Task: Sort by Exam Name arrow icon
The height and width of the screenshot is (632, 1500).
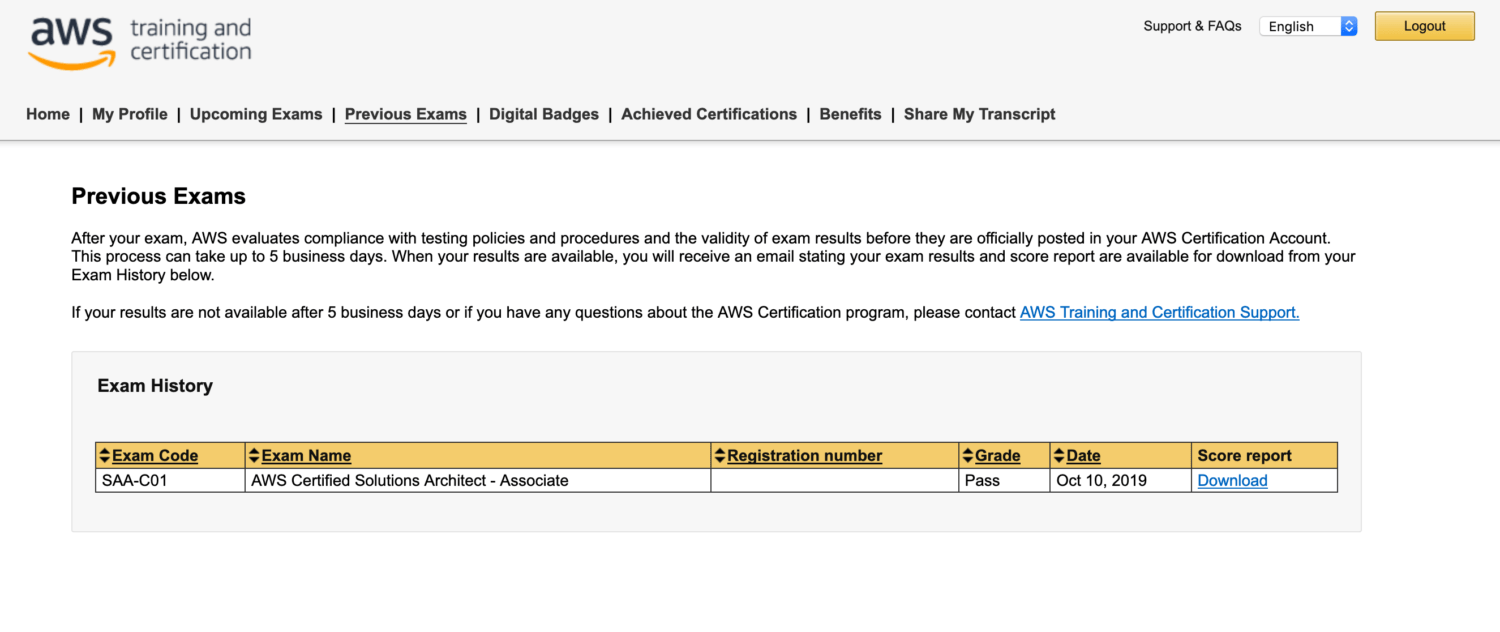Action: [x=254, y=456]
